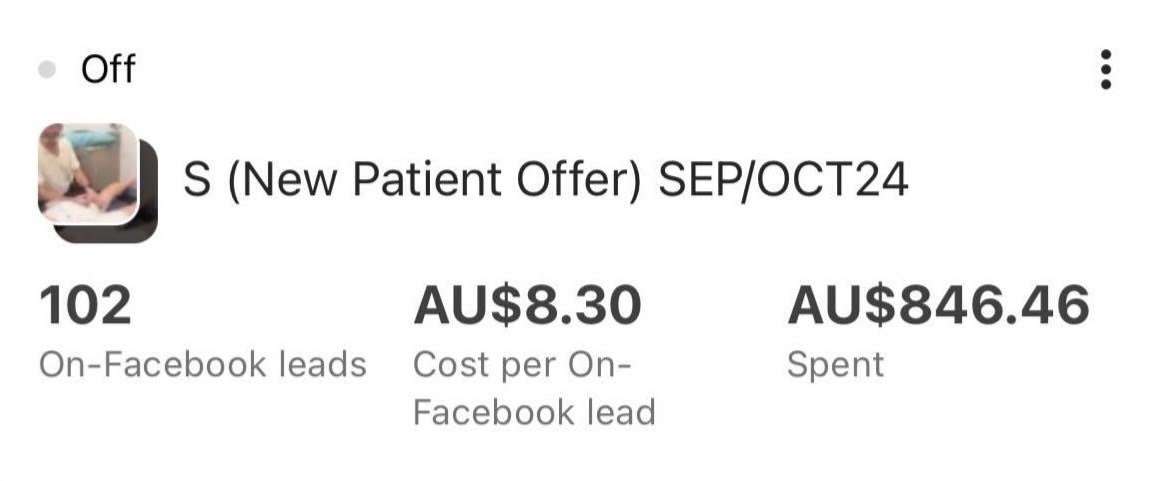Image resolution: width=1166 pixels, height=481 pixels.
Task: Click the SEP/OCT24 portion of campaign name
Action: click(x=783, y=180)
